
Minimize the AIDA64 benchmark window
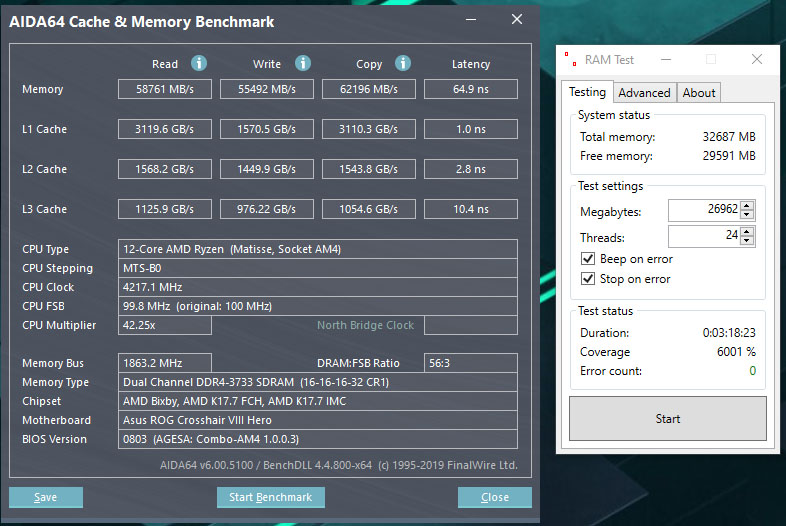[x=471, y=20]
